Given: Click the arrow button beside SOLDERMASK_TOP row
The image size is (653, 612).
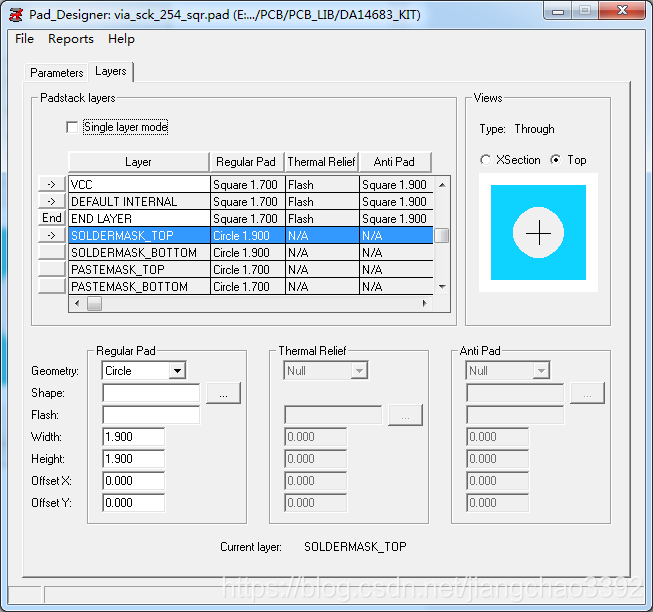Looking at the screenshot, I should click(x=52, y=236).
